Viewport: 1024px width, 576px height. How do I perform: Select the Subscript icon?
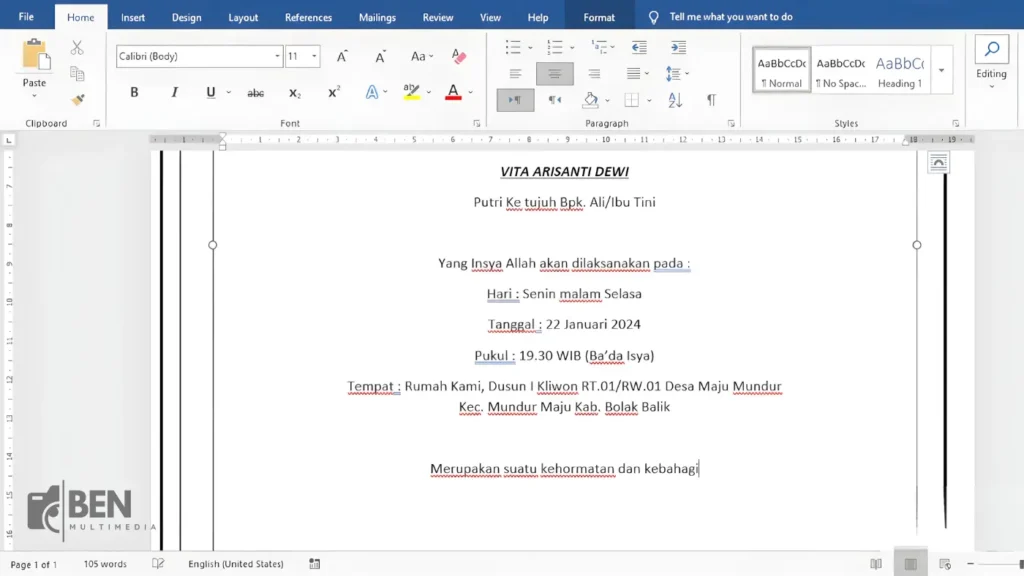coord(294,92)
